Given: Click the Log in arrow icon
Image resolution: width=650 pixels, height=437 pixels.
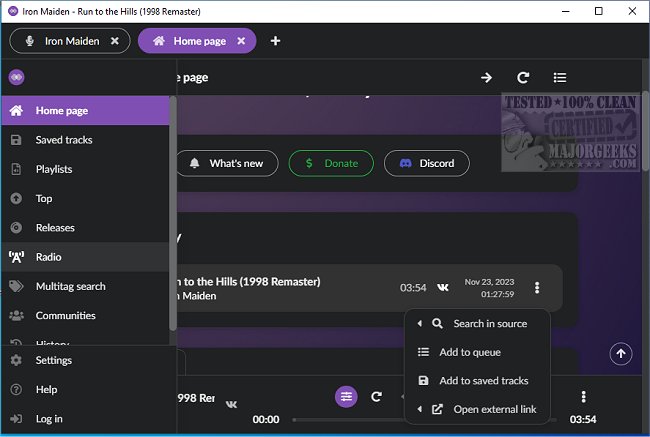Looking at the screenshot, I should (16, 419).
